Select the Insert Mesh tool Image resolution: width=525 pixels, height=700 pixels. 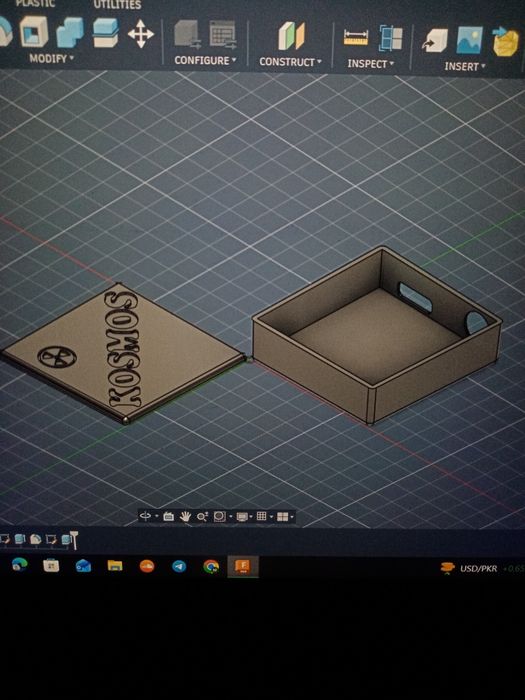click(506, 42)
